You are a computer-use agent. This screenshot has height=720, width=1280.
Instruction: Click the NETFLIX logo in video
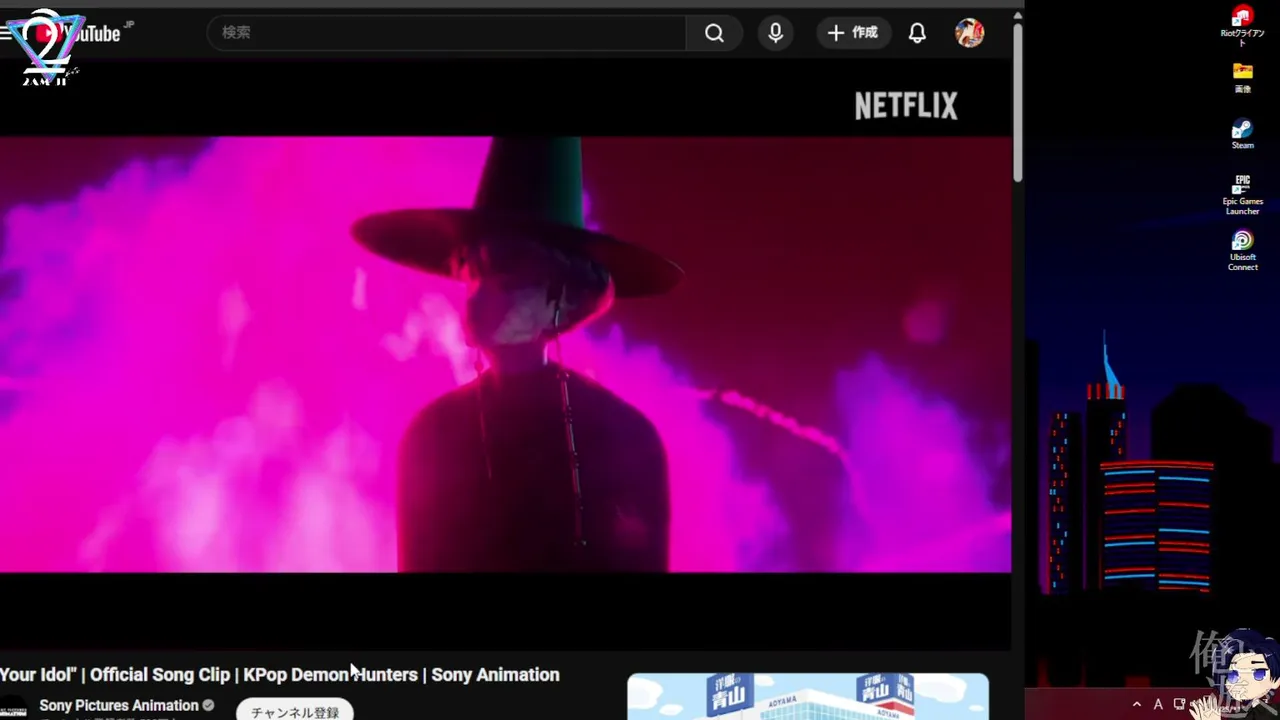[906, 106]
